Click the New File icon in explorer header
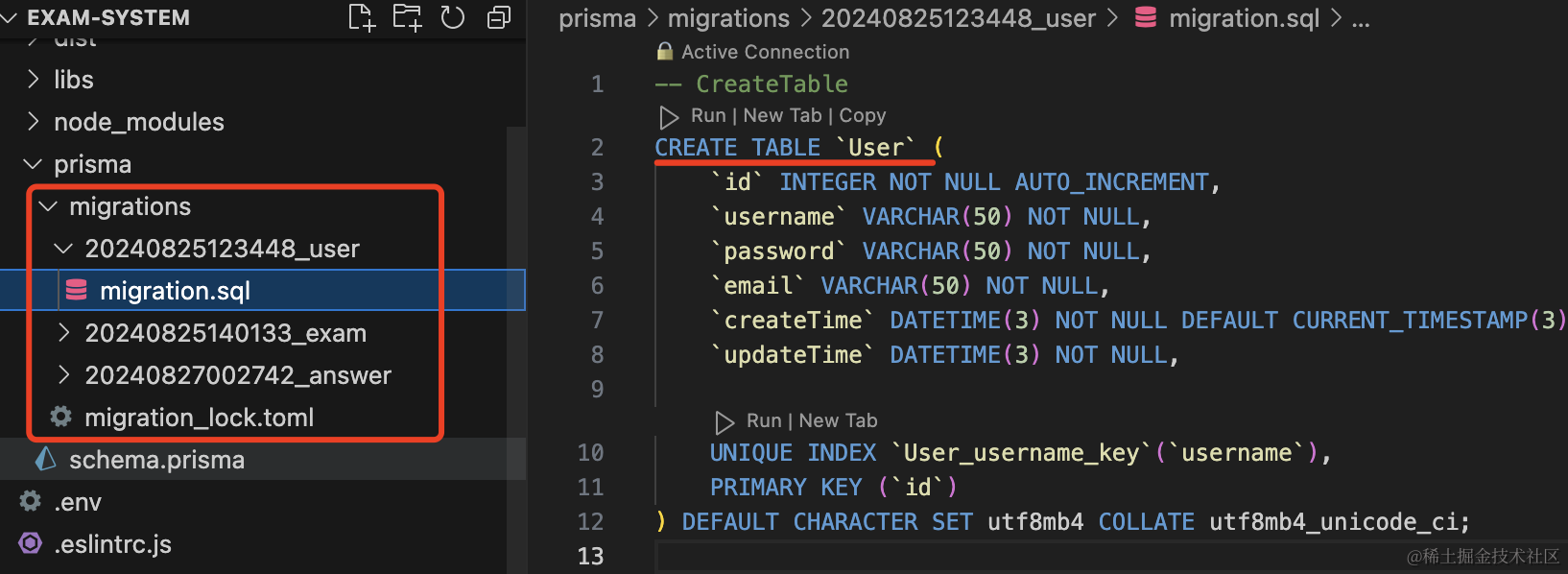This screenshot has height=574, width=1568. tap(361, 17)
